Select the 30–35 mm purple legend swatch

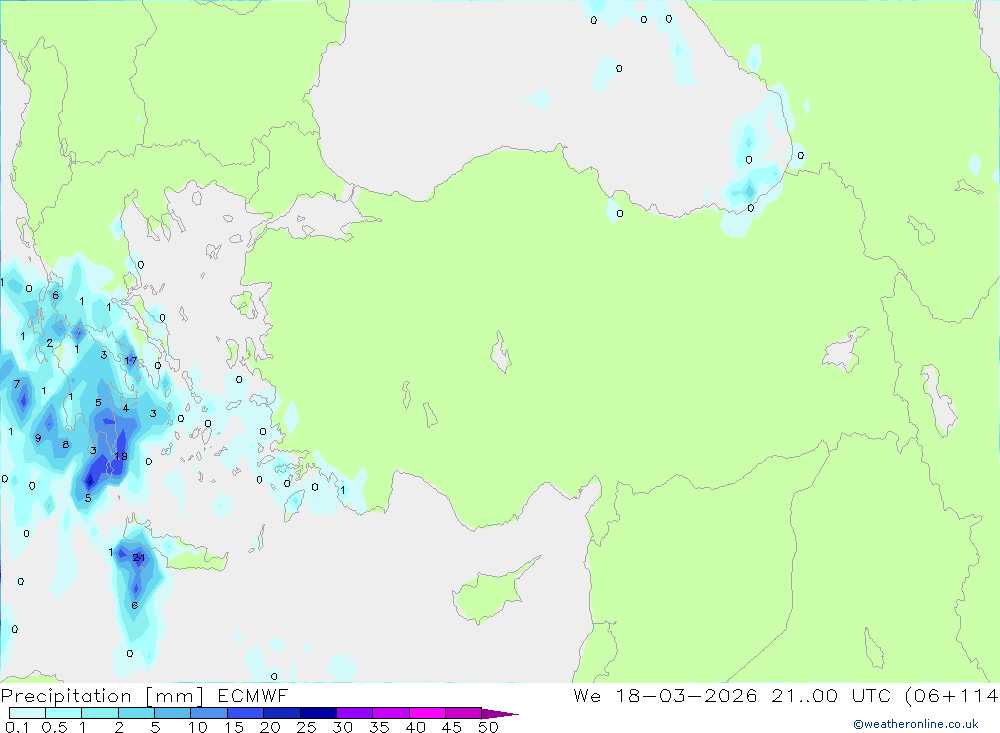[354, 713]
